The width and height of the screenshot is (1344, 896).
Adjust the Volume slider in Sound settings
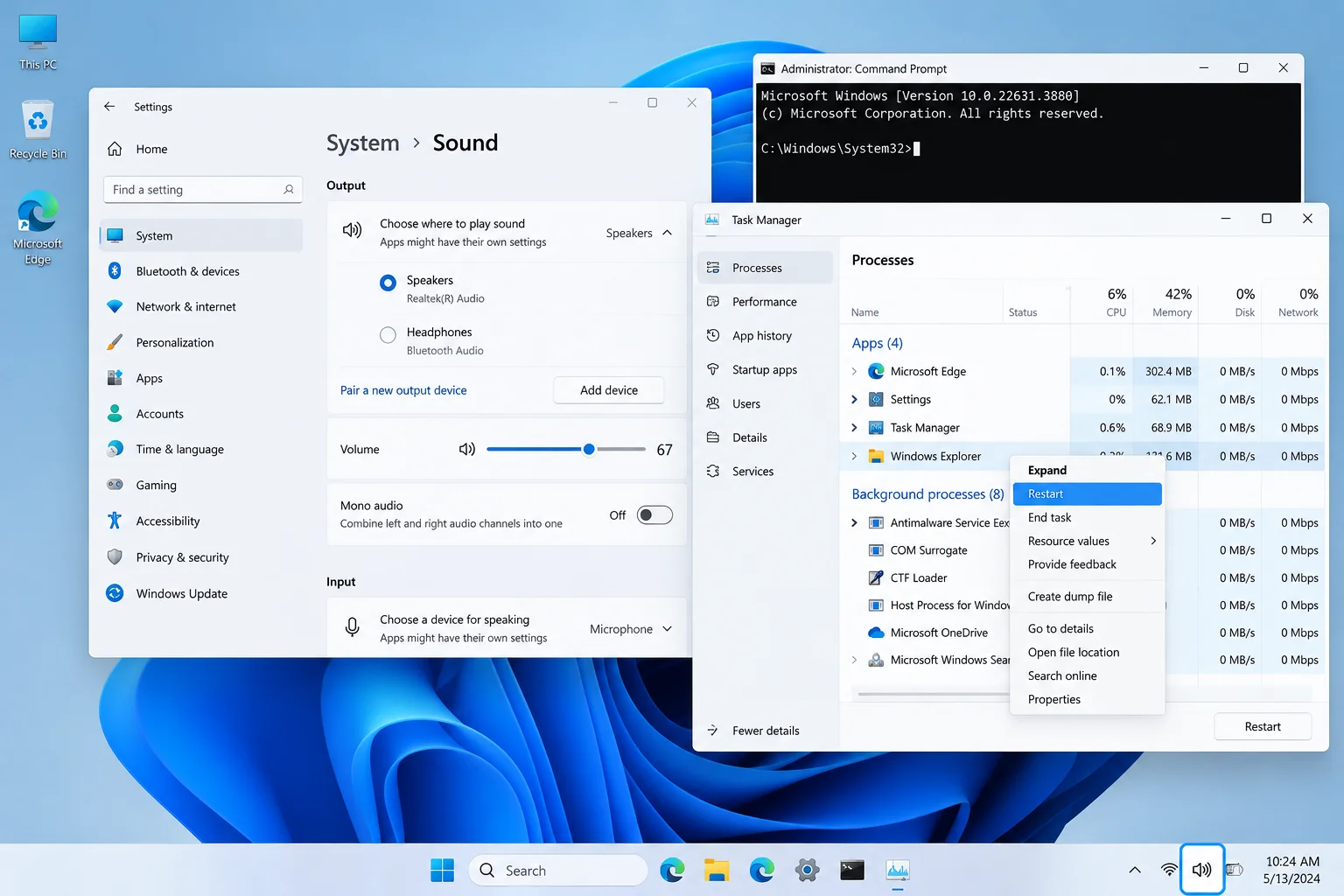(566, 450)
